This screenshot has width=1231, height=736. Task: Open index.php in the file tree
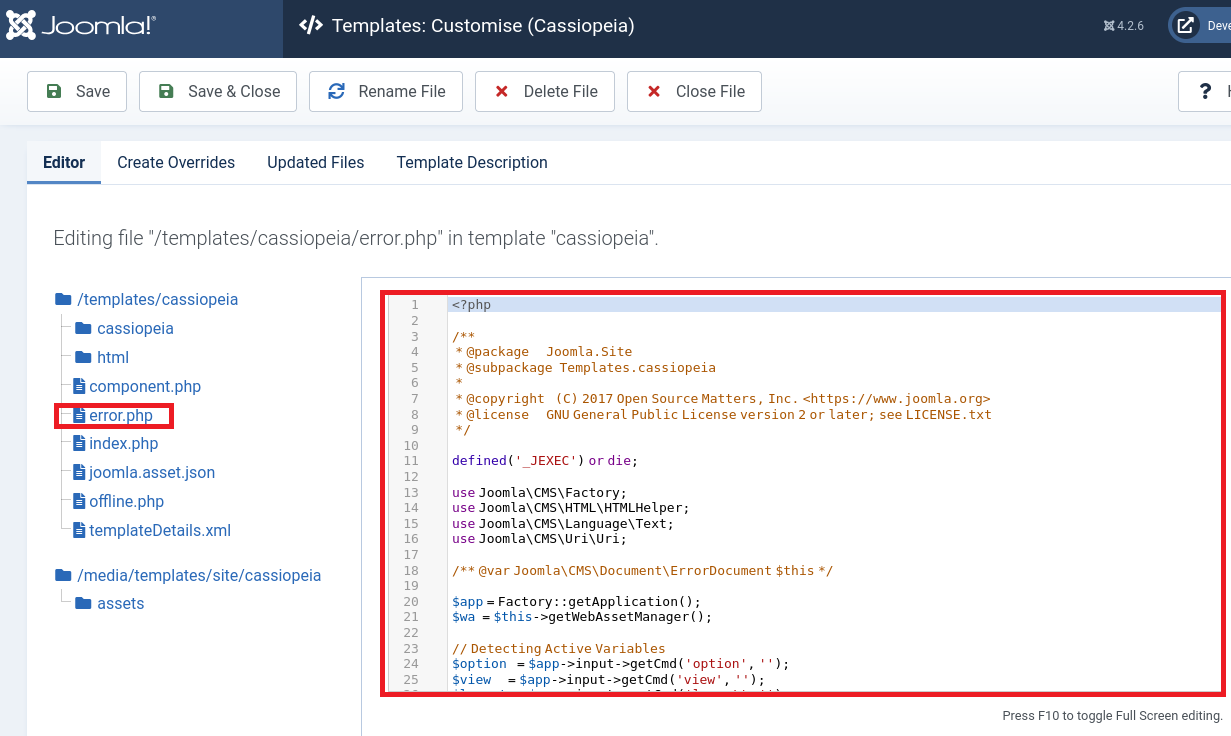point(123,443)
